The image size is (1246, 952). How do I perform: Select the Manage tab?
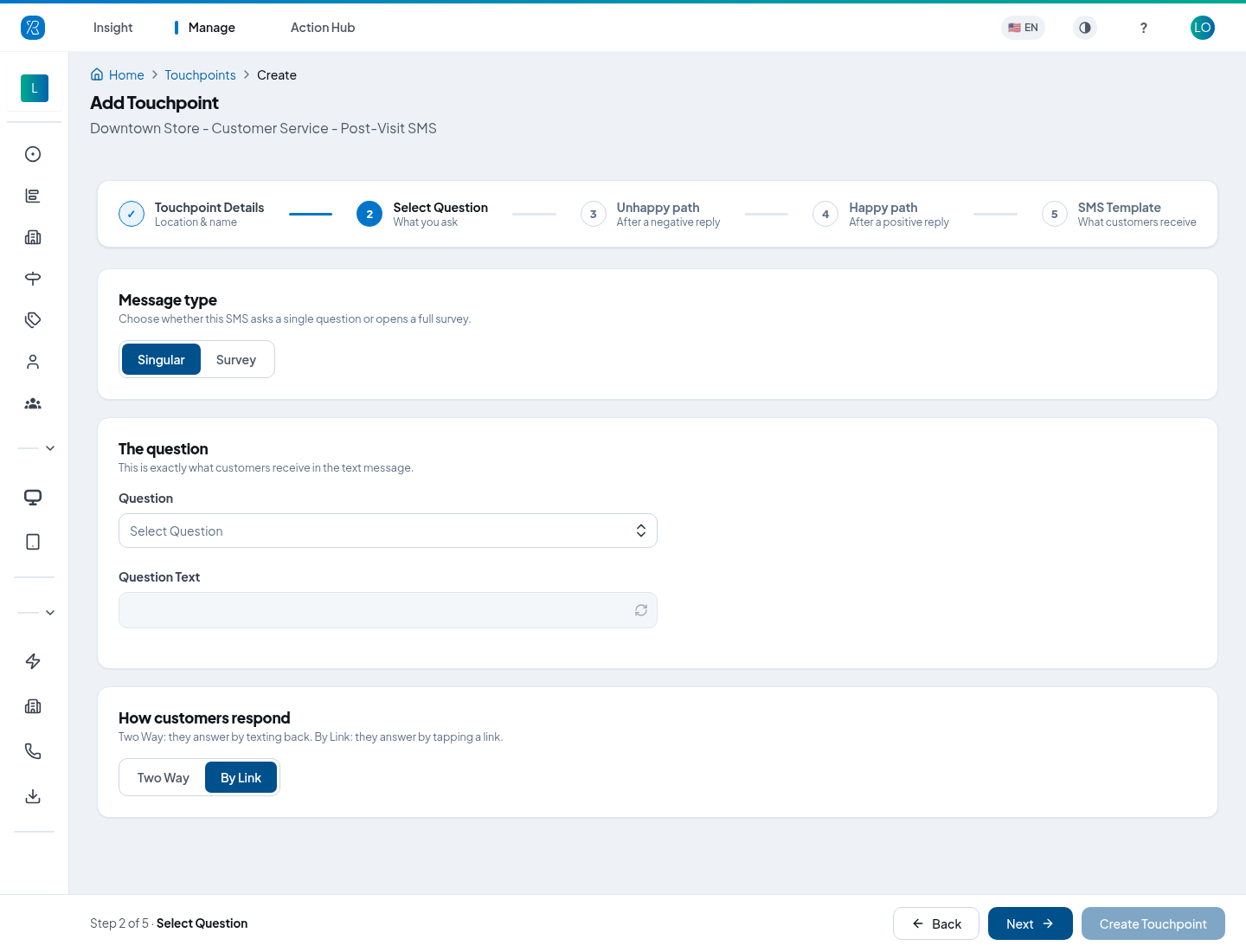point(211,28)
